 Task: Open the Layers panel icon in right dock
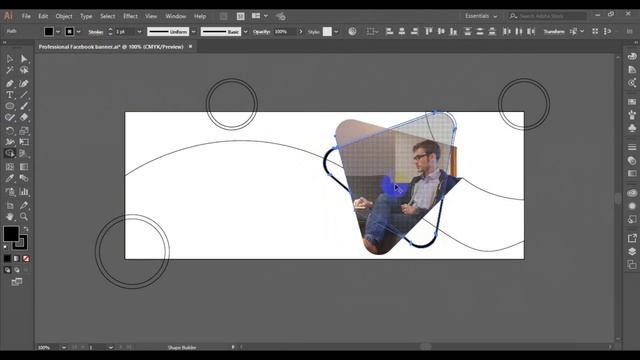[632, 251]
